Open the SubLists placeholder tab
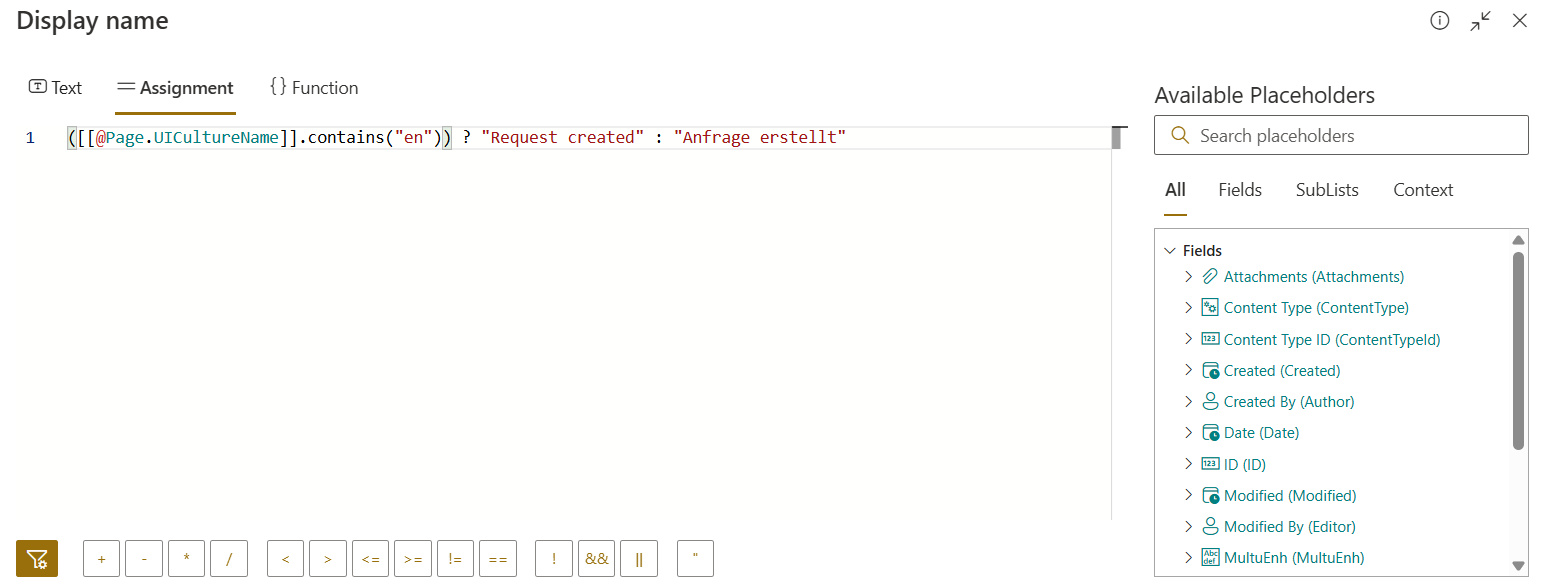 click(1326, 189)
